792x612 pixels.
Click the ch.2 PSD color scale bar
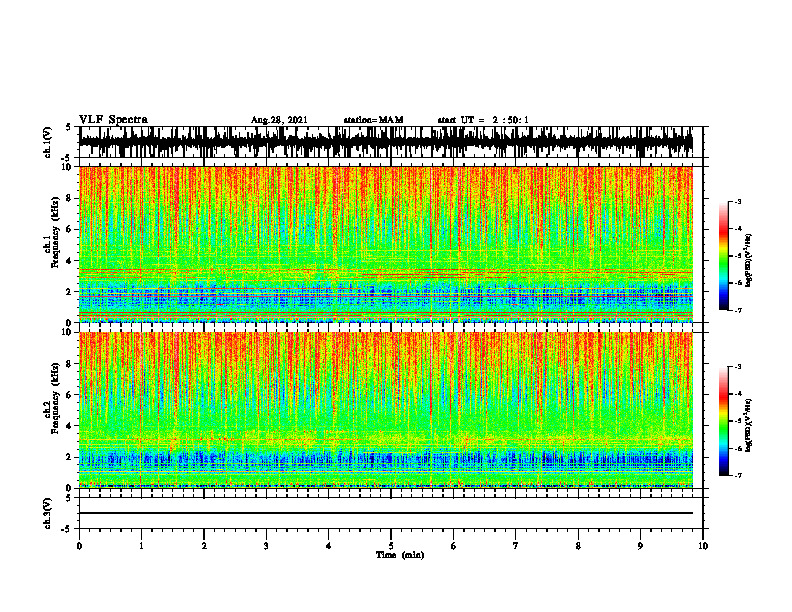723,421
